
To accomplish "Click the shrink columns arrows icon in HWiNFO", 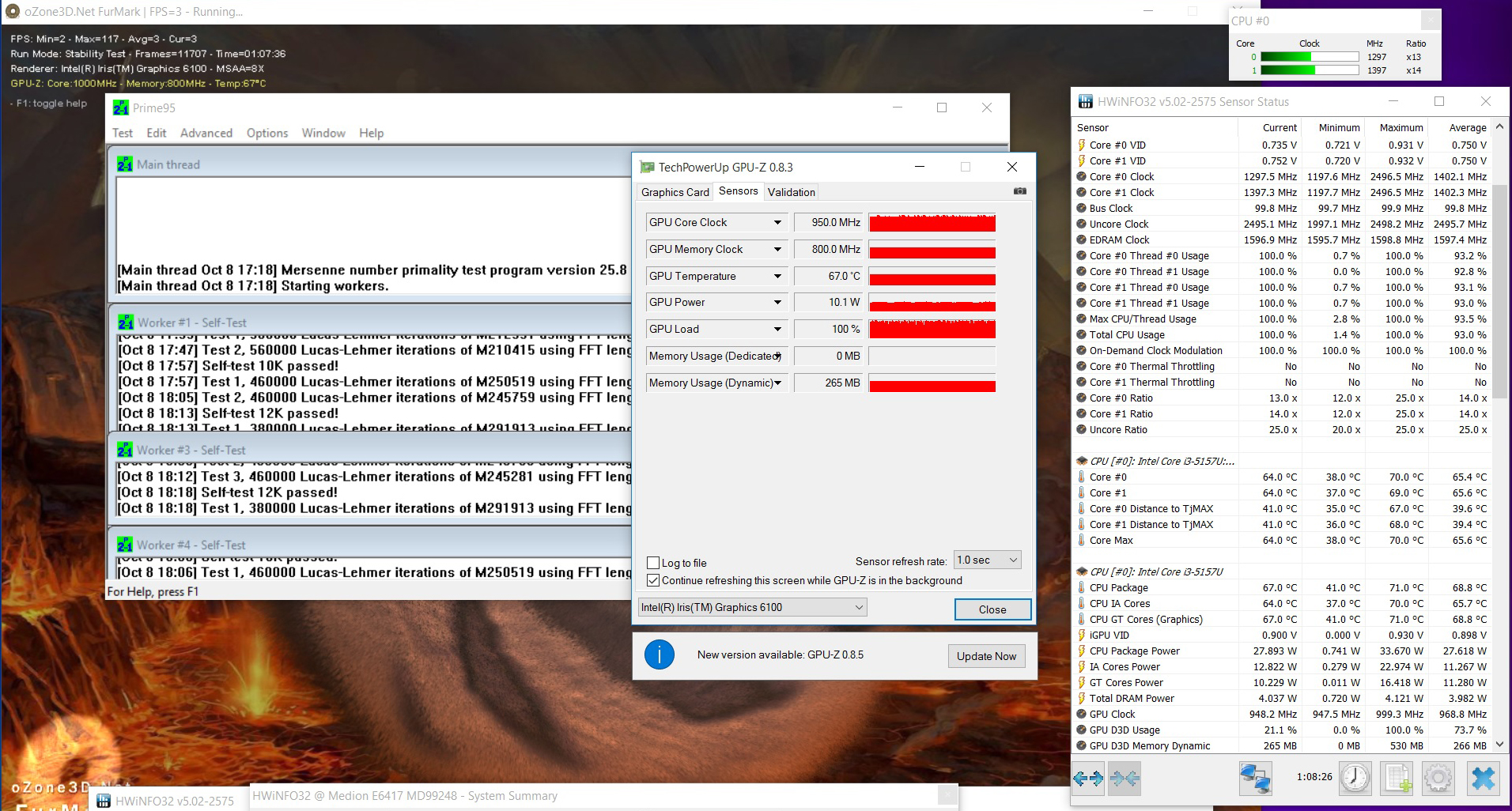I will point(1124,779).
